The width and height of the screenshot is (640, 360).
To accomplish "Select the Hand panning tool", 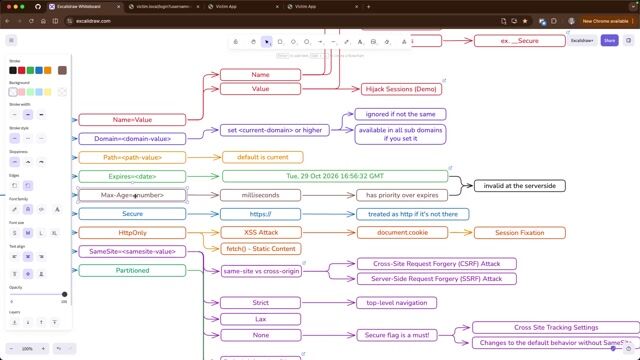I will pyautogui.click(x=253, y=42).
